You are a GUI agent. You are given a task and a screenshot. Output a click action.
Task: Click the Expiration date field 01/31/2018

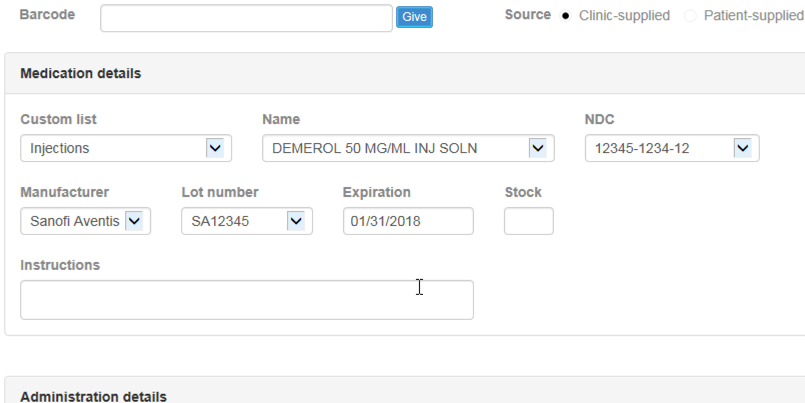pyautogui.click(x=408, y=221)
